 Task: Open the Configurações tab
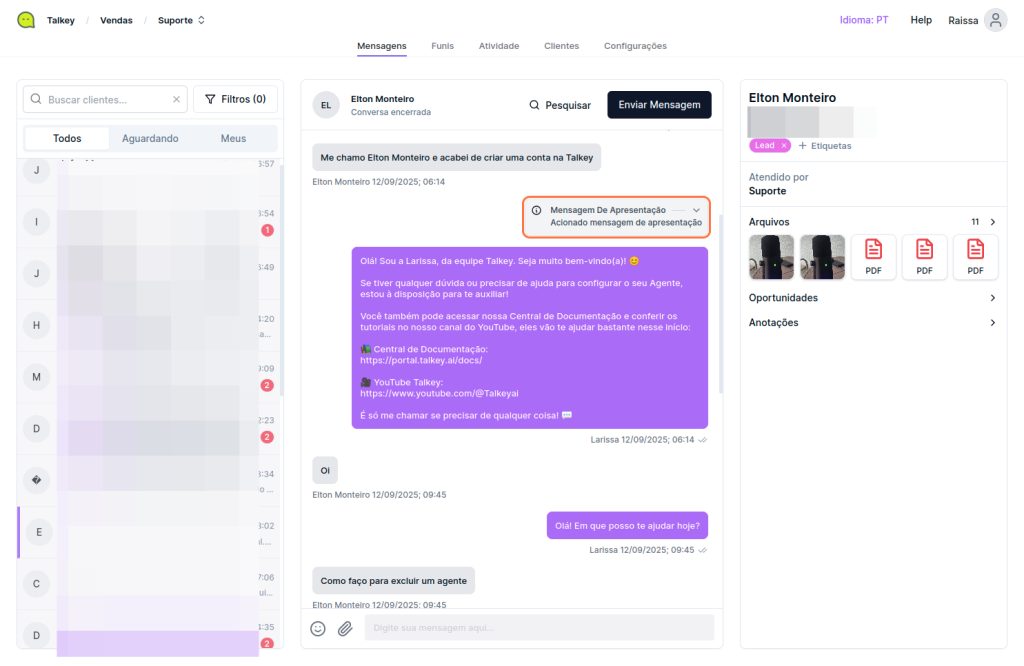pos(635,46)
